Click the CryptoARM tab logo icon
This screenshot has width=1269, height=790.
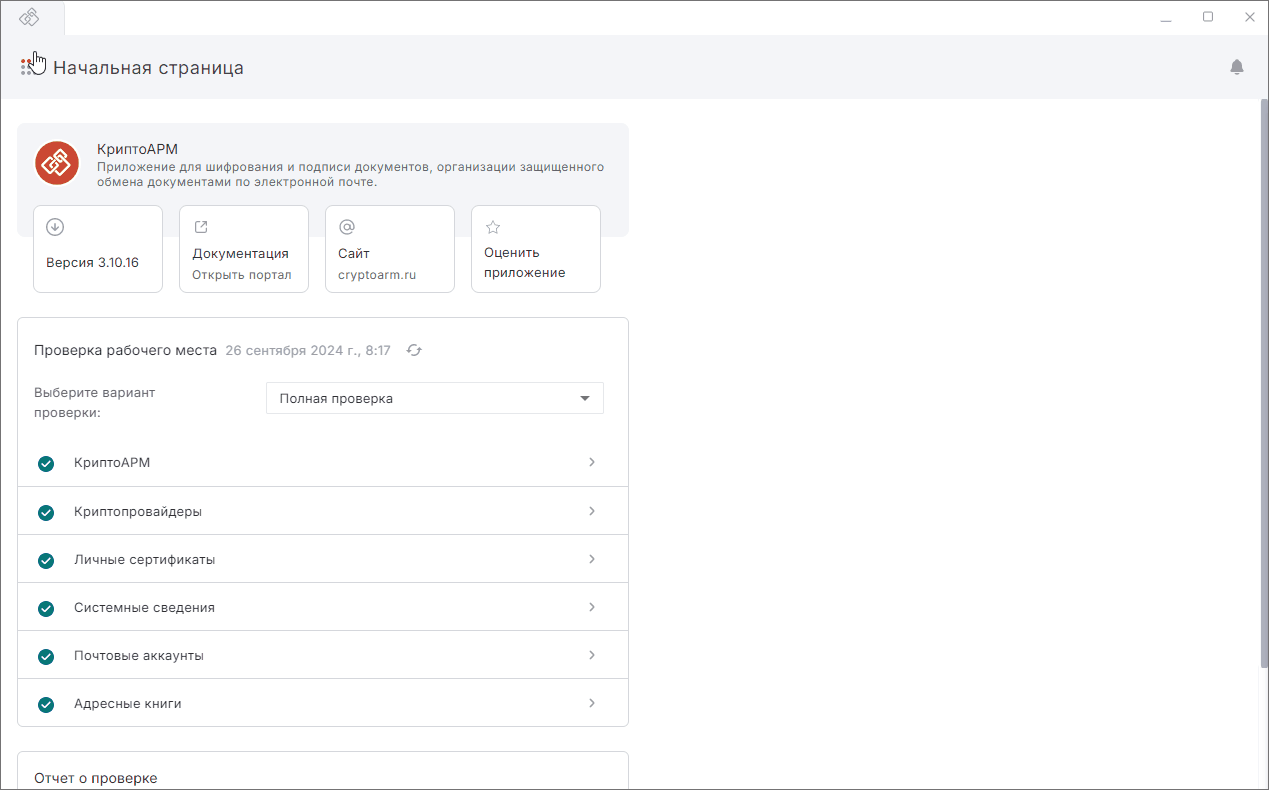29,17
